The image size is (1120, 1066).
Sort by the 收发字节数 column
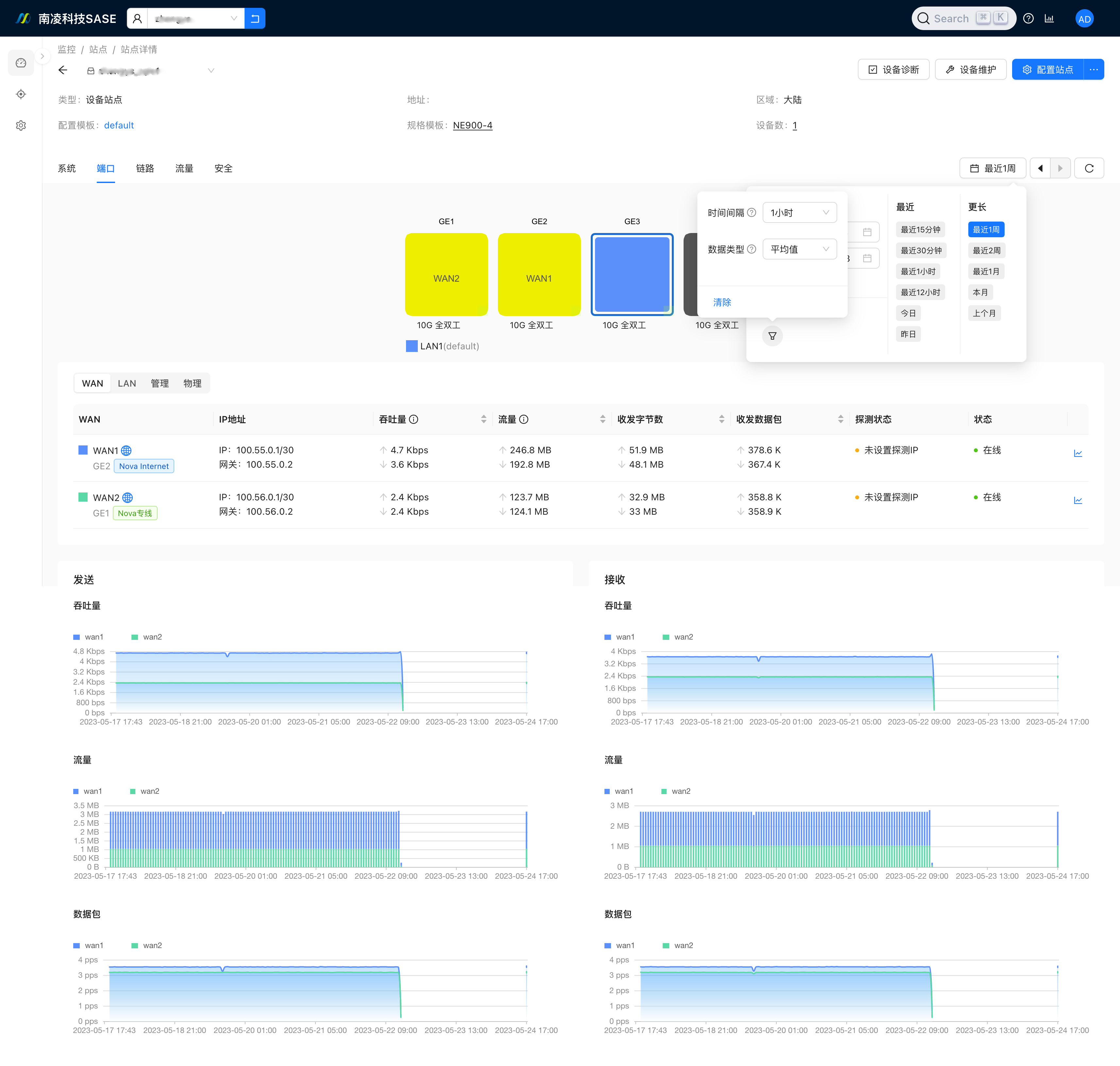click(x=721, y=419)
